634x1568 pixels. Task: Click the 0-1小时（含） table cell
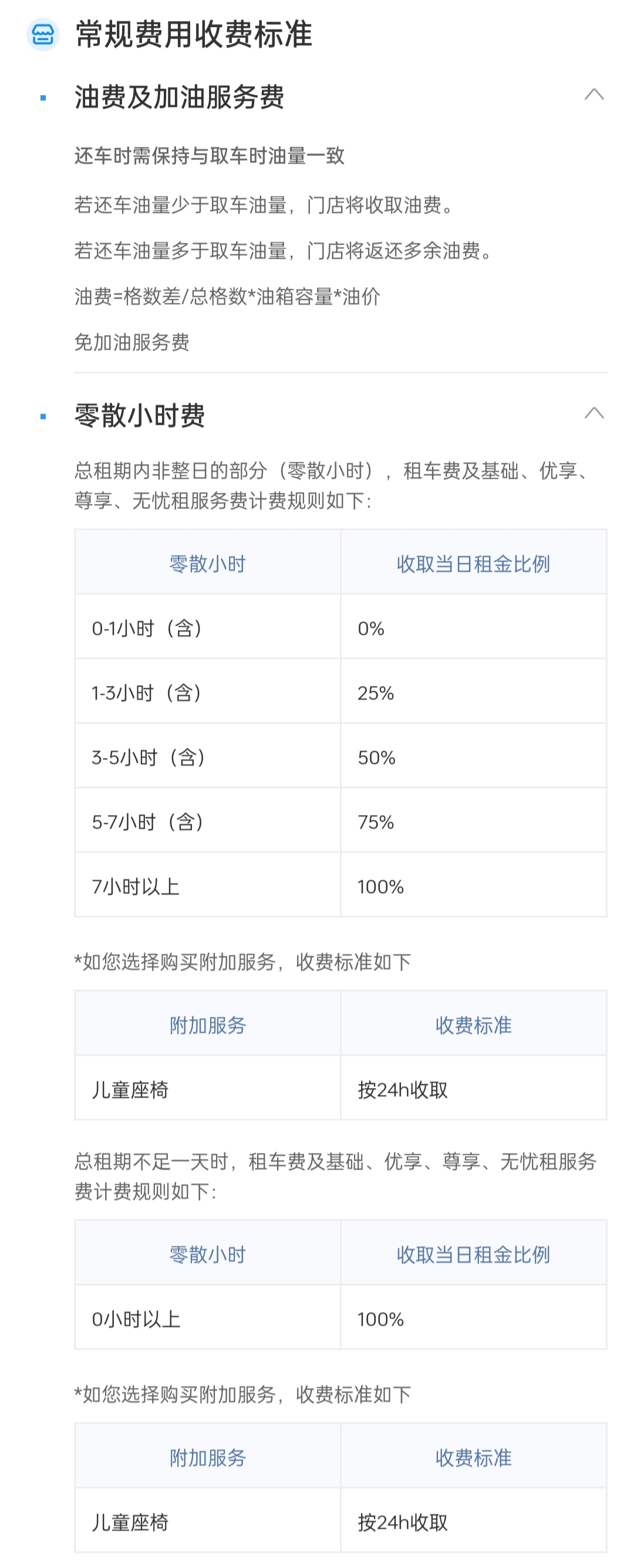pos(207,627)
